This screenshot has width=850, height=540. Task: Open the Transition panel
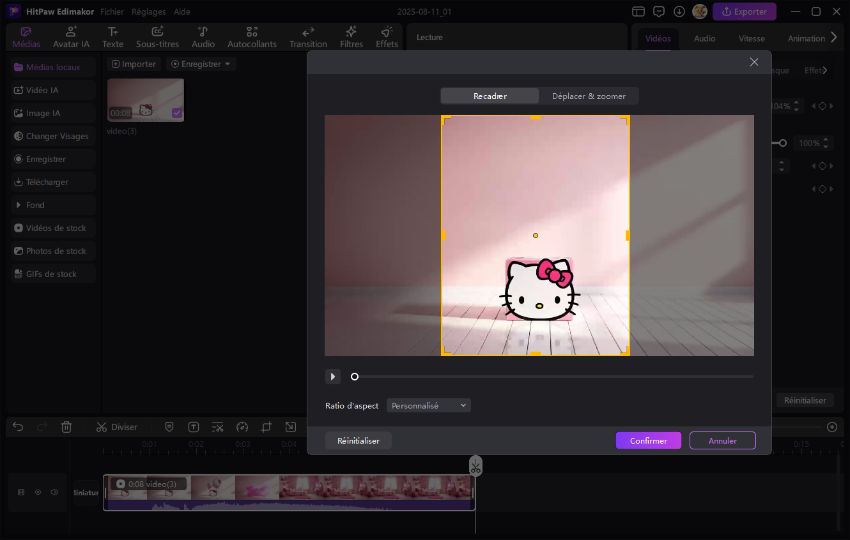pyautogui.click(x=308, y=37)
